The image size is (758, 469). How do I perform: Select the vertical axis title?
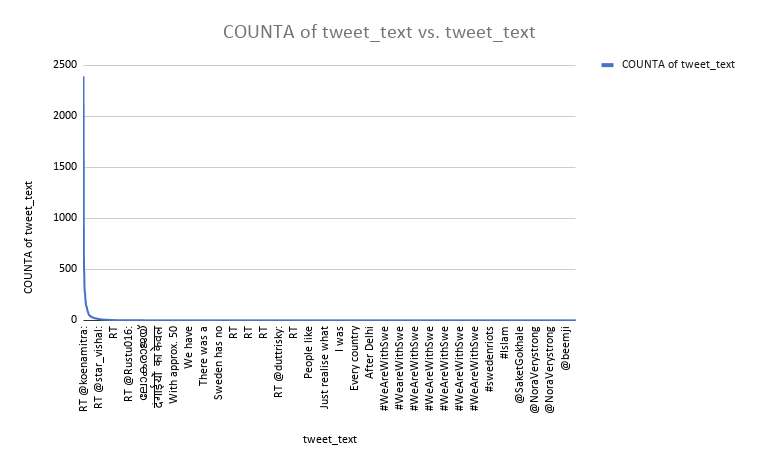[x=31, y=237]
